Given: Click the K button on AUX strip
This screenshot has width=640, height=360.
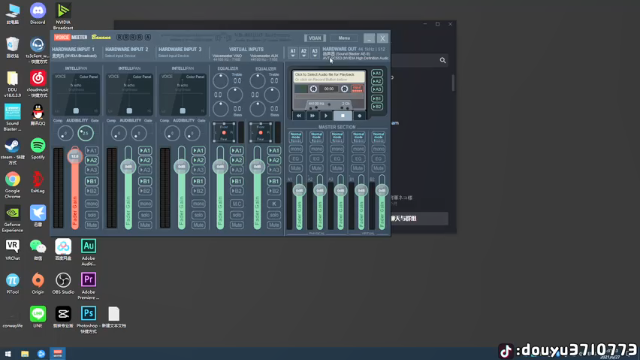Looking at the screenshot, I should click(x=274, y=203).
